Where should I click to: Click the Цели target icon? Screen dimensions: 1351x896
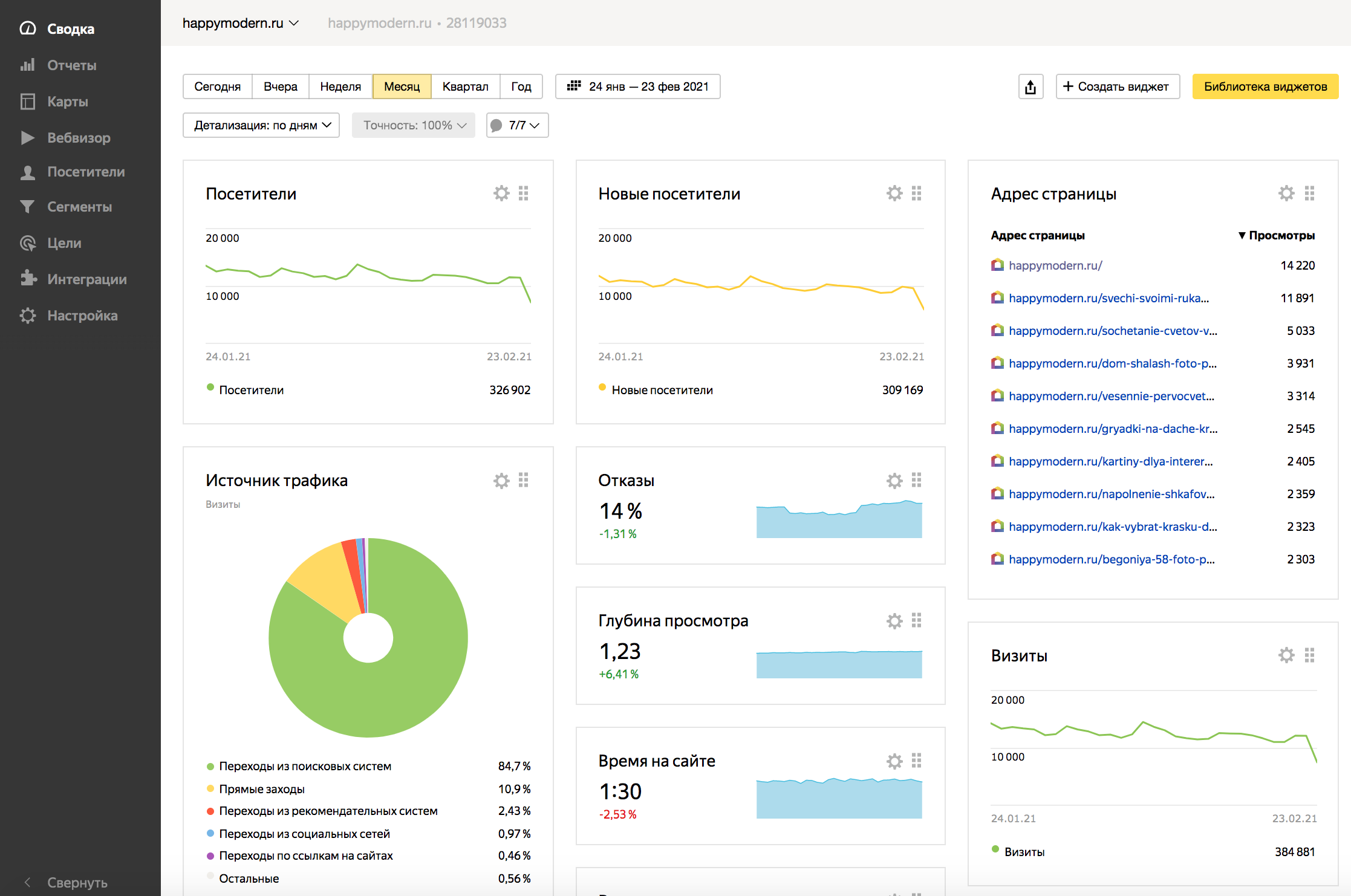coord(27,243)
